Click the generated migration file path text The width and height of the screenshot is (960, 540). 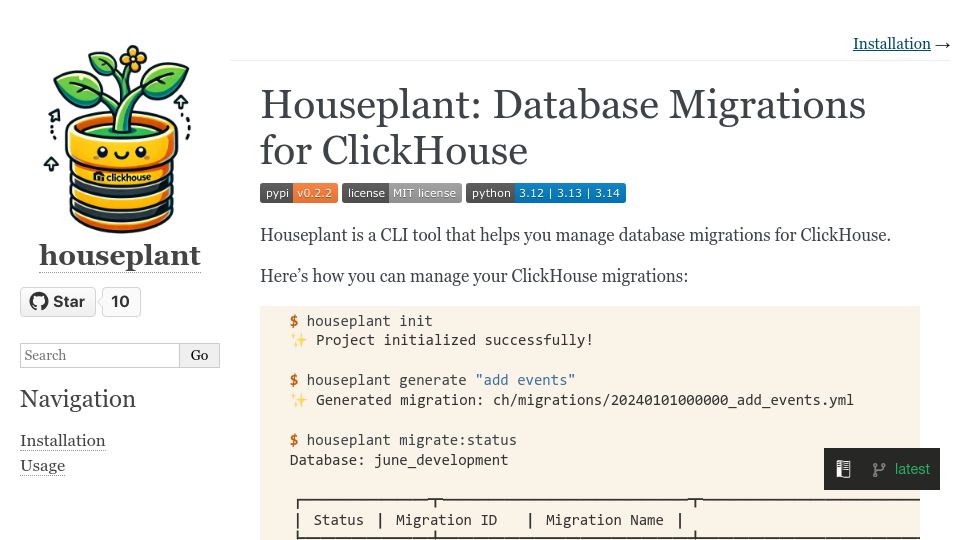click(673, 400)
